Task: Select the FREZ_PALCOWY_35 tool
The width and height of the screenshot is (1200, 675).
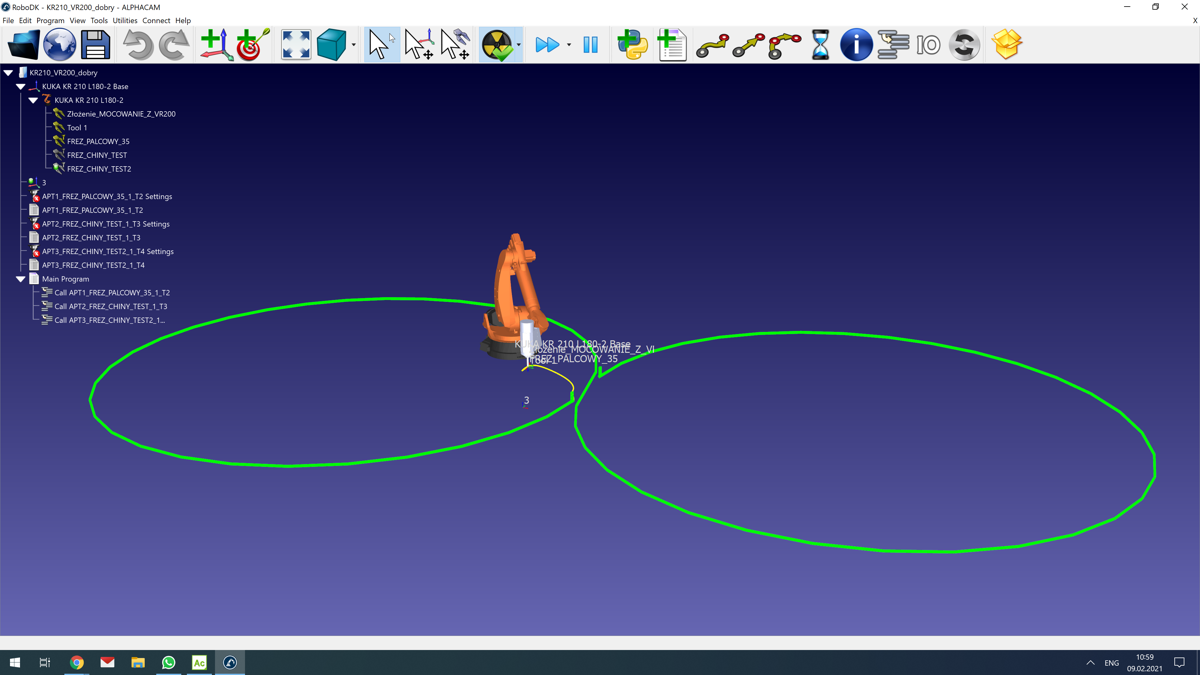Action: point(98,142)
